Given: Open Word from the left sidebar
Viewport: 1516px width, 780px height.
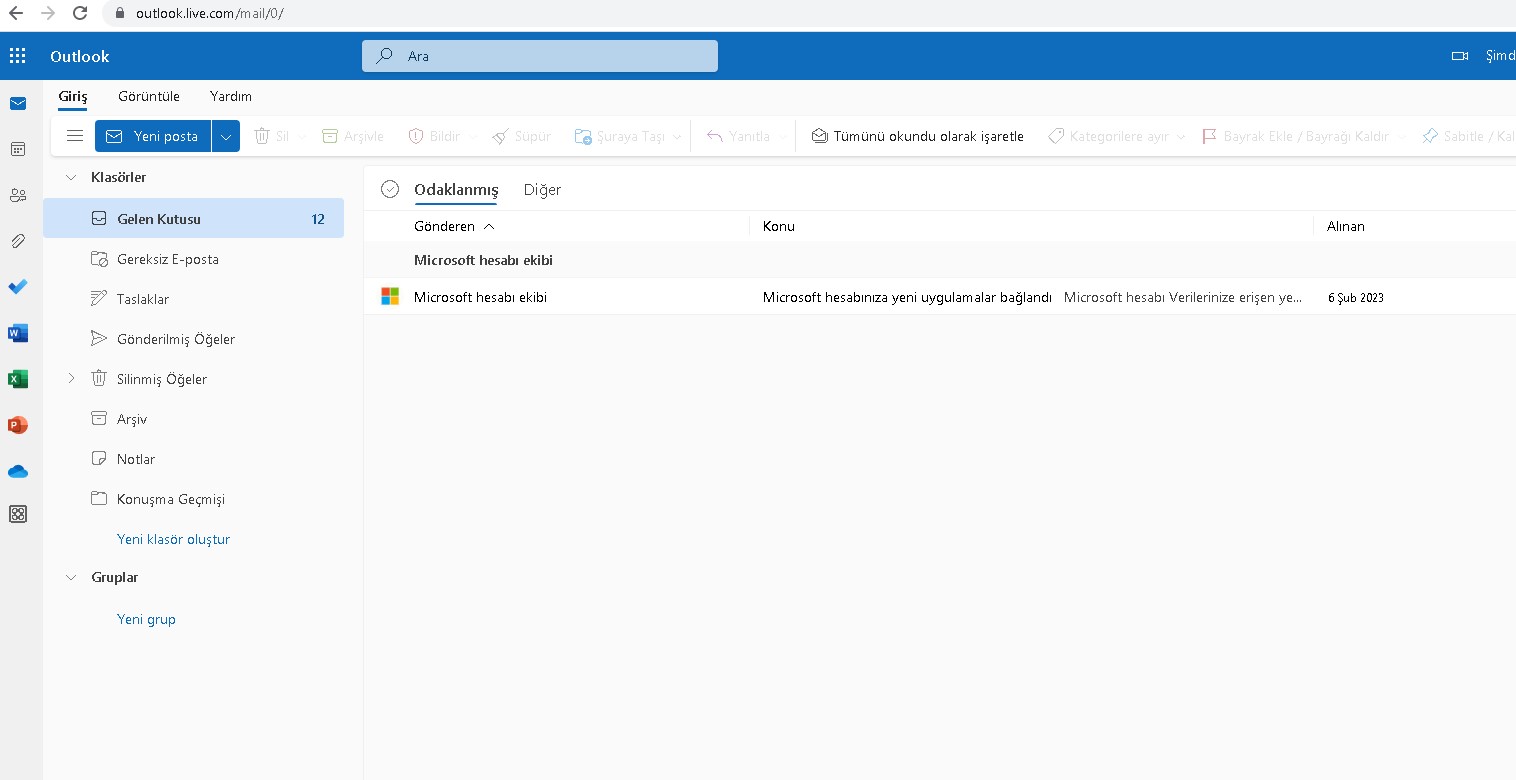Looking at the screenshot, I should pyautogui.click(x=17, y=333).
